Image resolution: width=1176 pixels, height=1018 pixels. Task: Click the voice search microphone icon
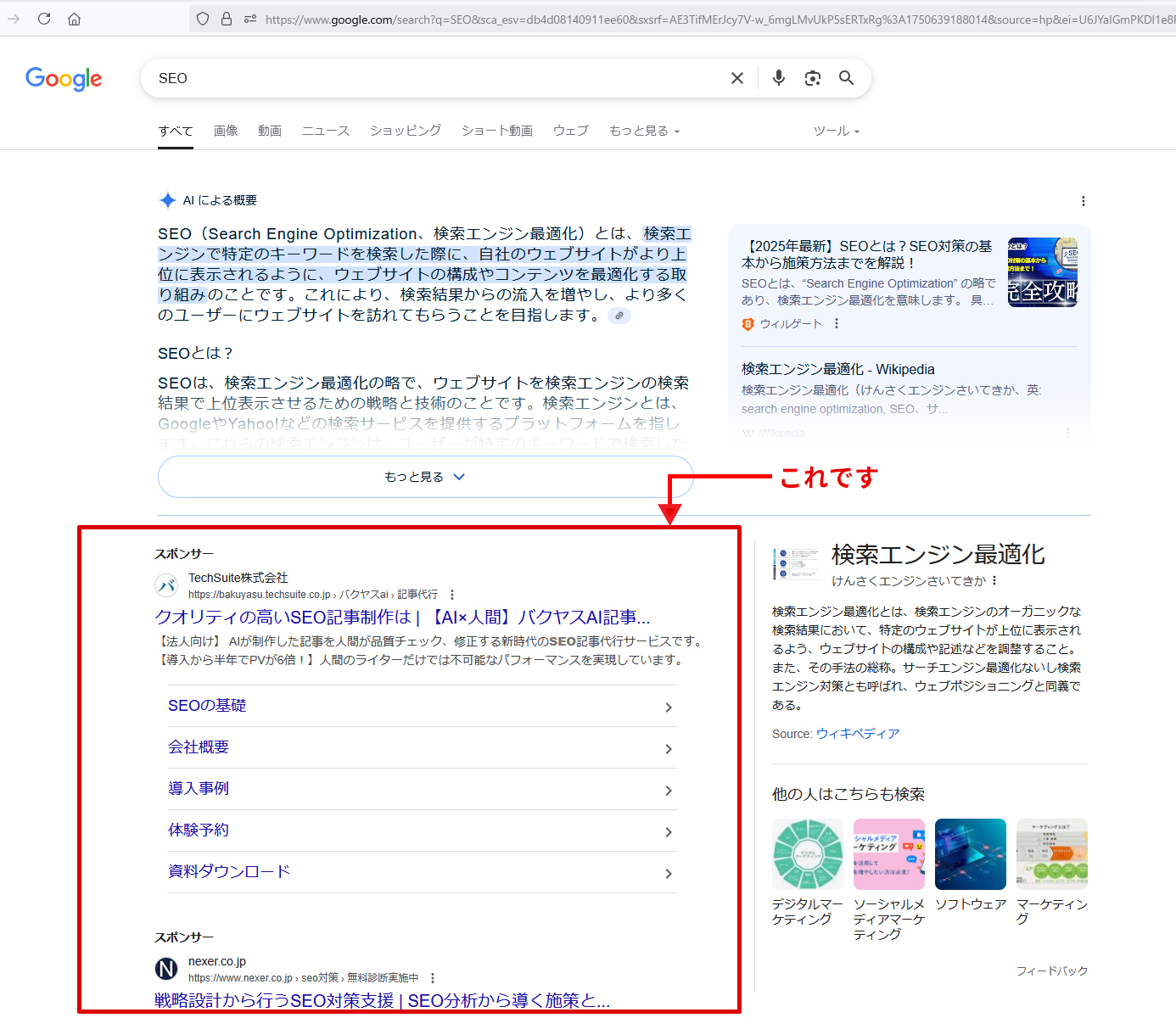point(778,78)
